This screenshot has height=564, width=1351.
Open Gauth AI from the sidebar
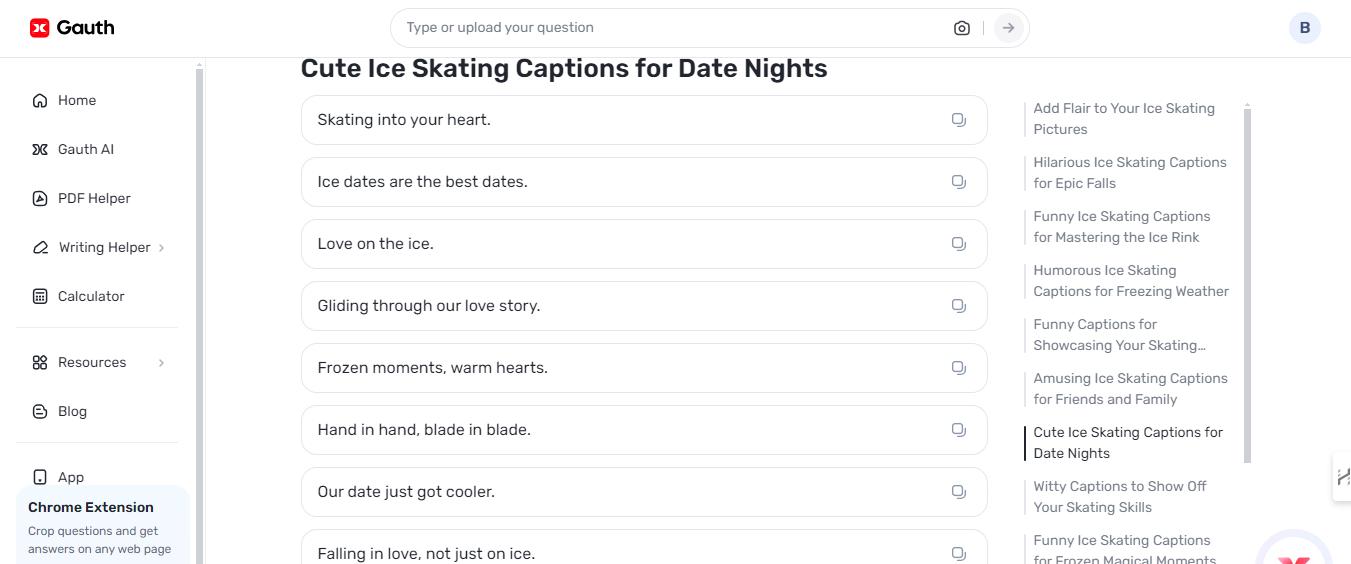85,149
